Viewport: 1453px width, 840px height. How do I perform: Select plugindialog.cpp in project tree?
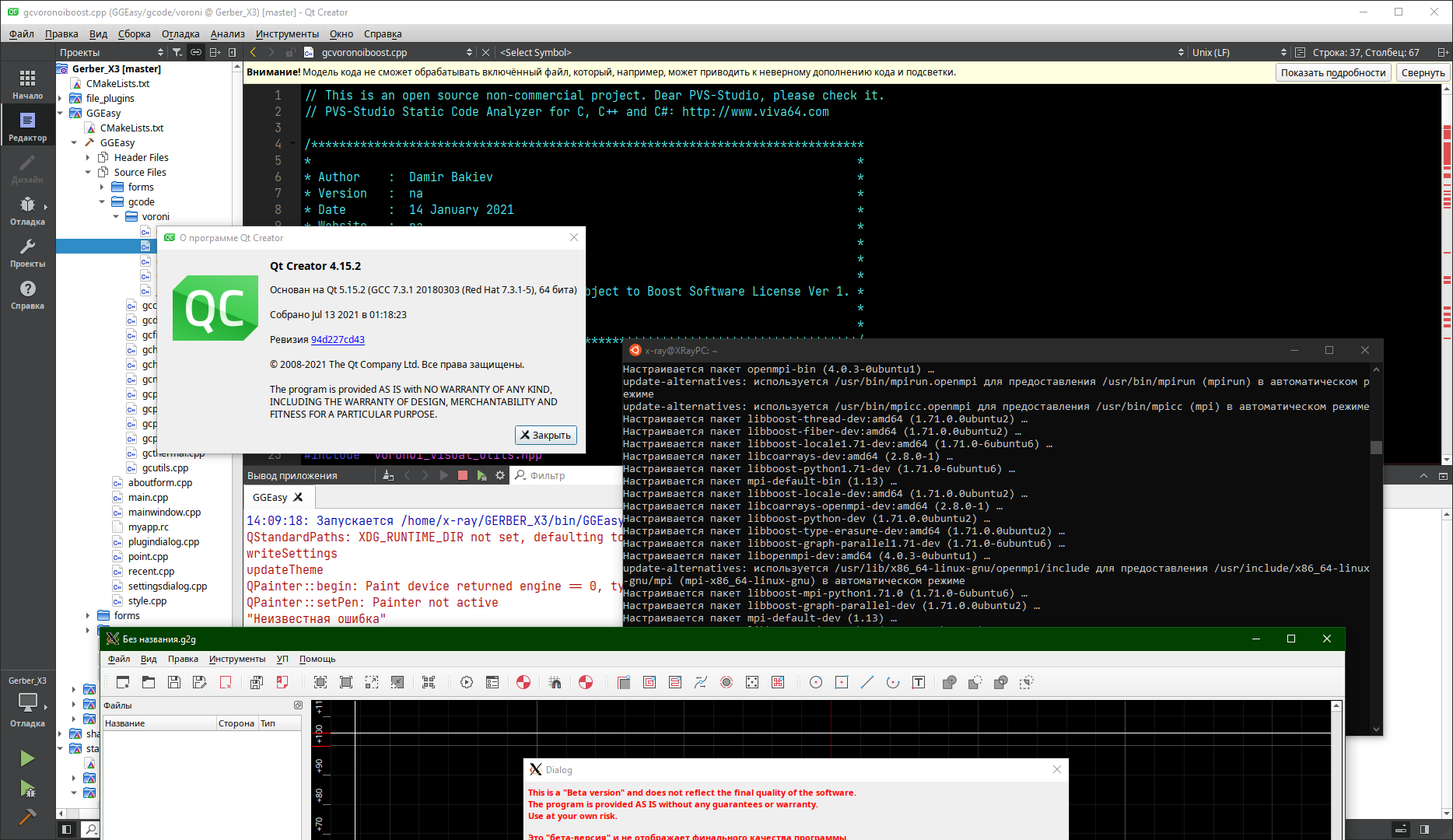pos(163,541)
